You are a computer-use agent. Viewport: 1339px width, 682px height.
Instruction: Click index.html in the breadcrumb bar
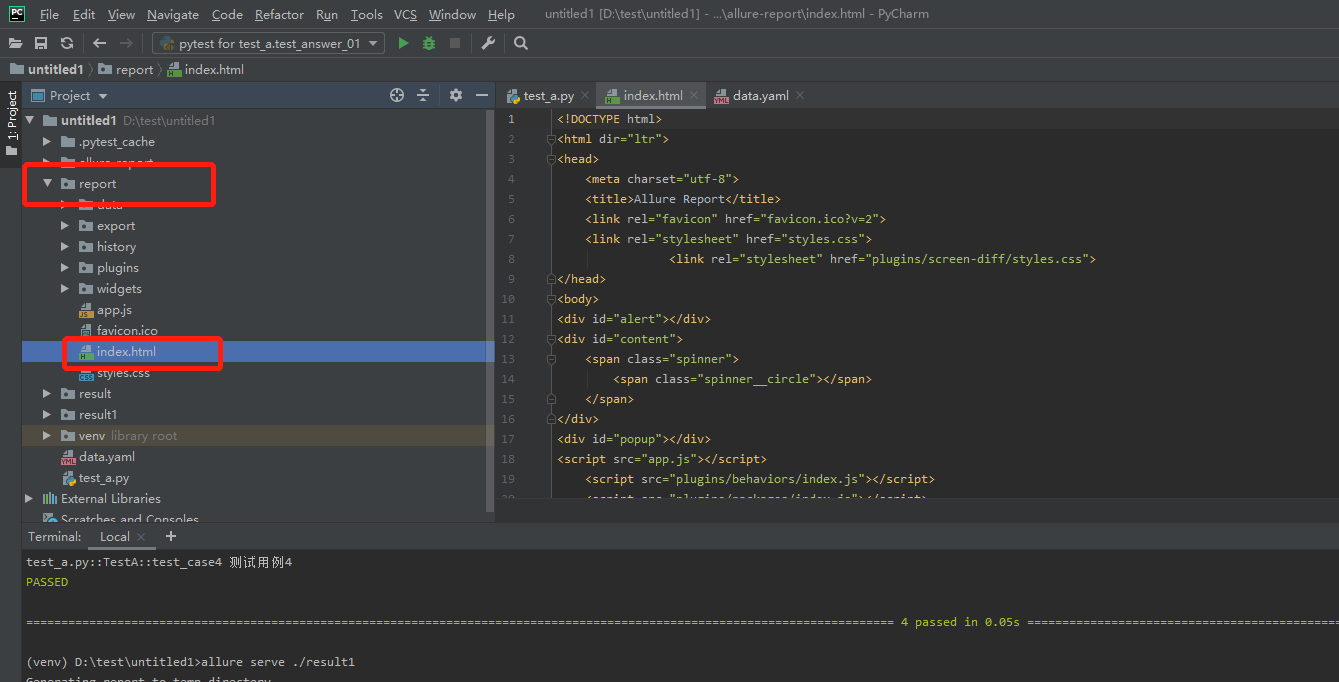(x=206, y=70)
